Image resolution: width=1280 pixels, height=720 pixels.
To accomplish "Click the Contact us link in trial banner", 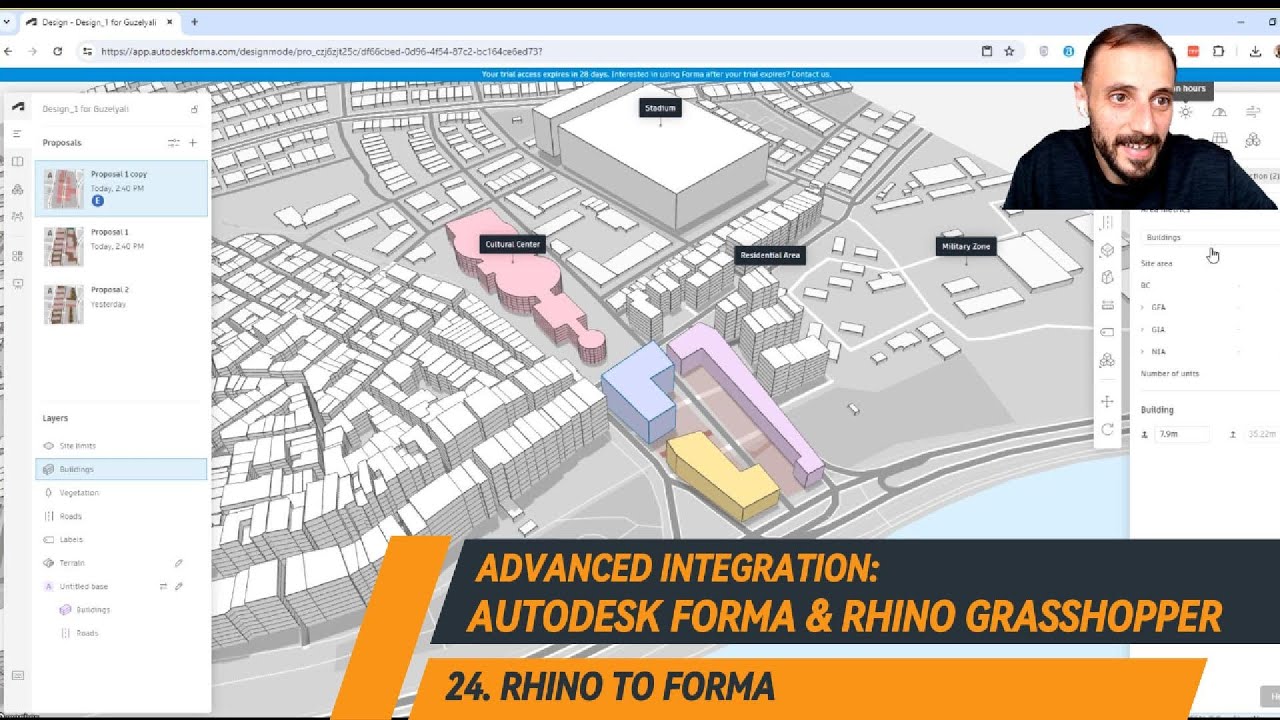I will coord(812,74).
